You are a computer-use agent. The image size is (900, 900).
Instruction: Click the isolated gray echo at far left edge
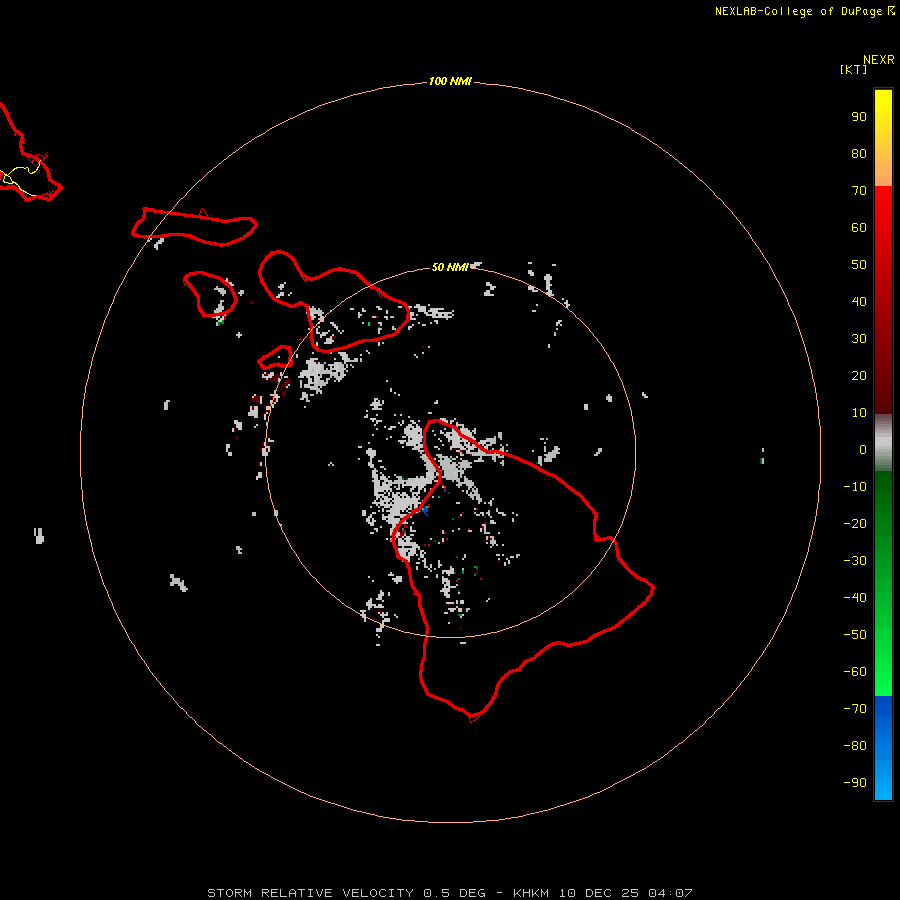pos(39,536)
